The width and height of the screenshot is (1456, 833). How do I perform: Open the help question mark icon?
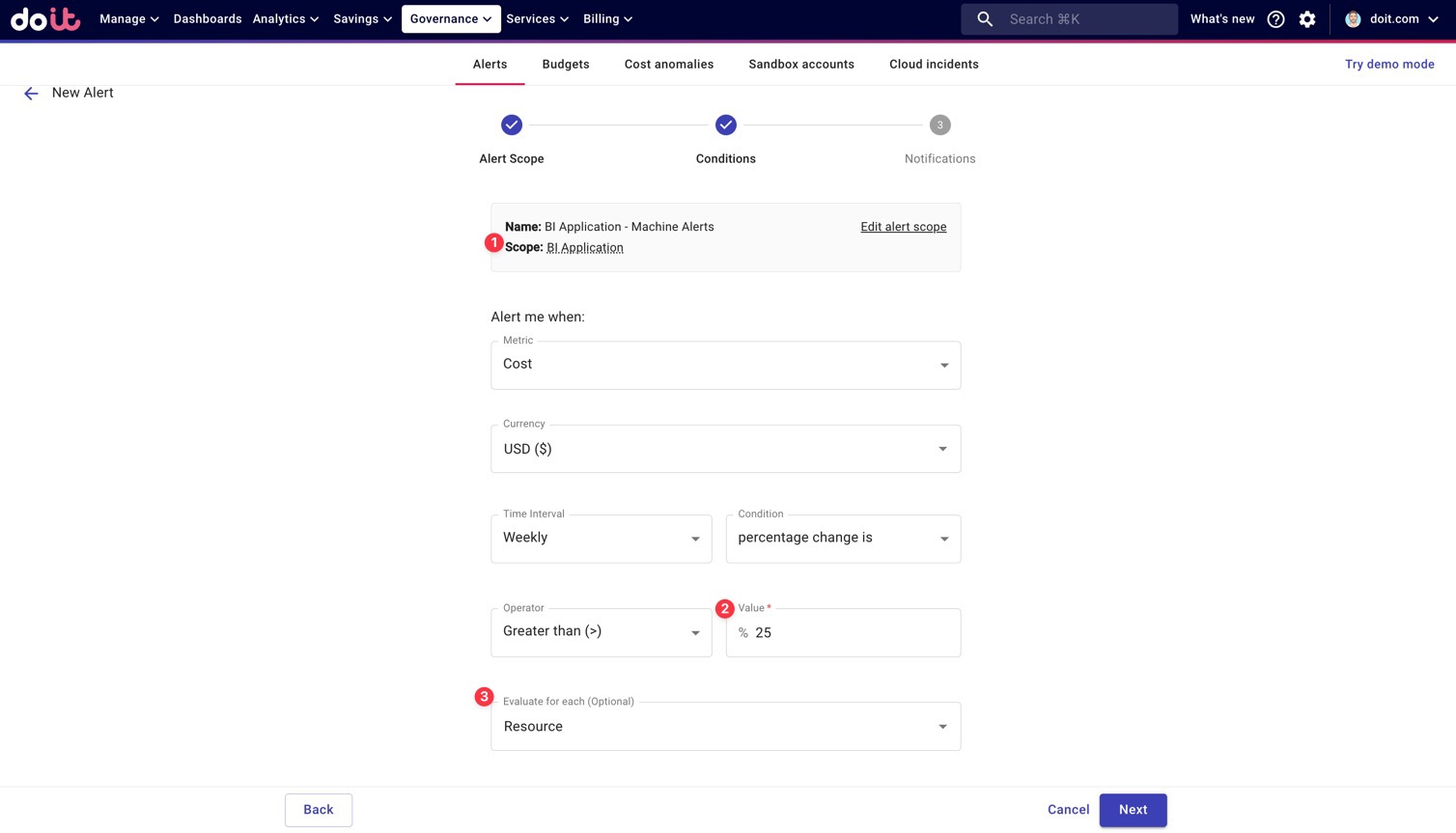[1275, 19]
